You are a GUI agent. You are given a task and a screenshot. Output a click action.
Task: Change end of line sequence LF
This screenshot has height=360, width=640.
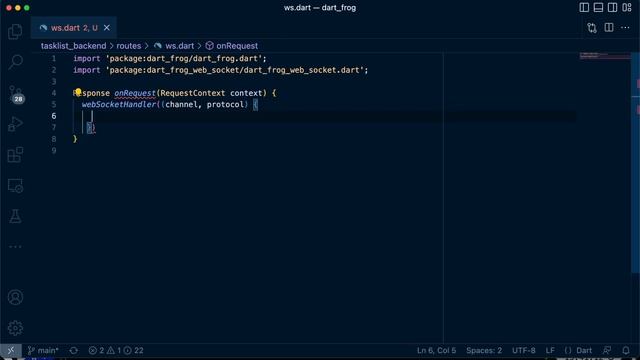pos(550,350)
